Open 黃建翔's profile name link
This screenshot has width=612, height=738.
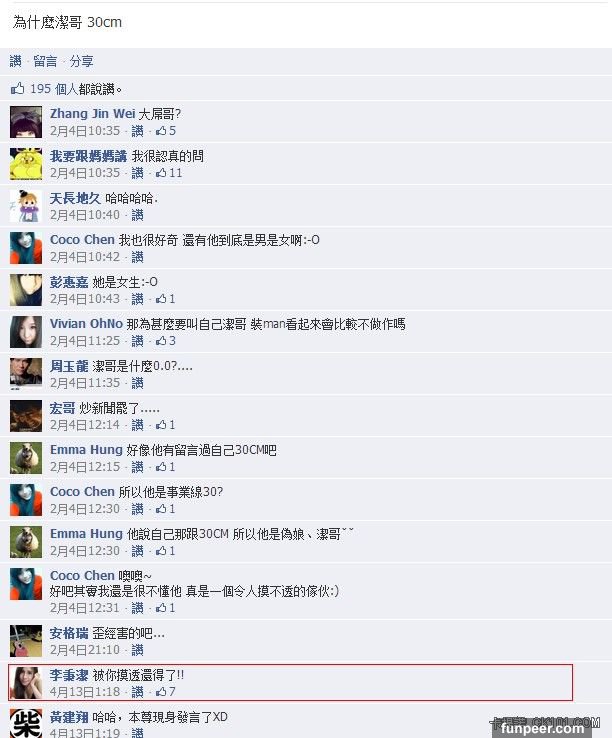[x=69, y=717]
